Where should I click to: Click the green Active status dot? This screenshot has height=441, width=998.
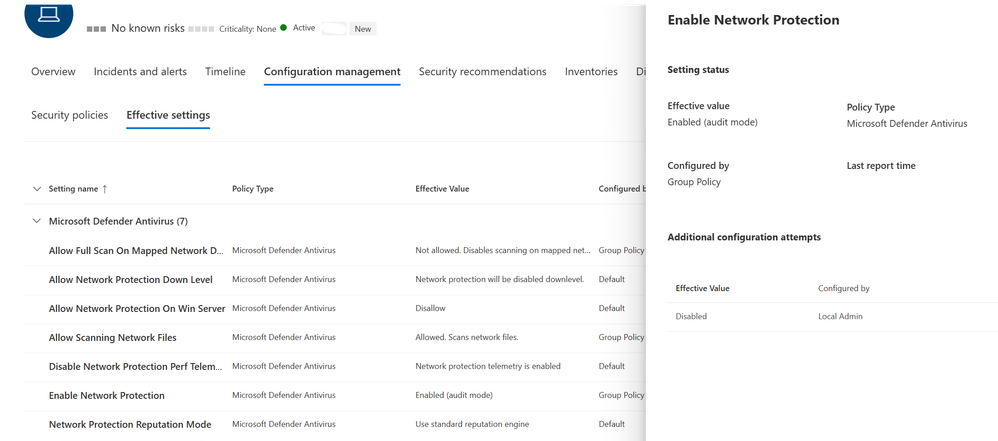284,28
